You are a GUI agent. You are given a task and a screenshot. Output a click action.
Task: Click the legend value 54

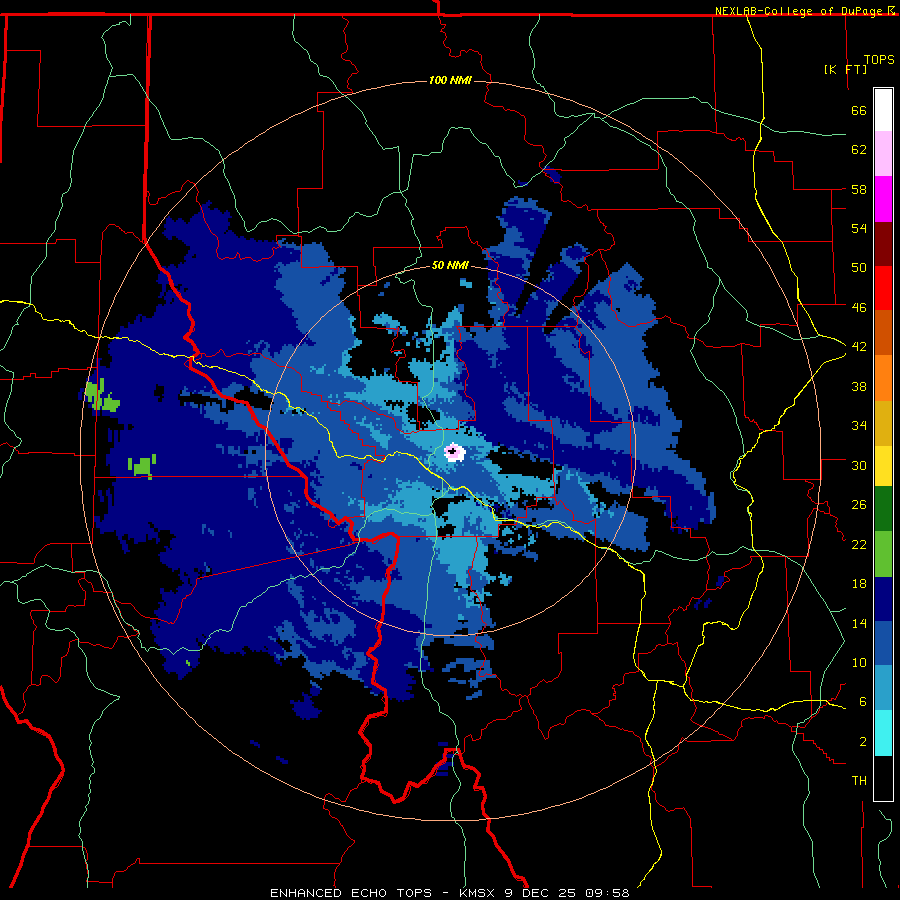859,228
